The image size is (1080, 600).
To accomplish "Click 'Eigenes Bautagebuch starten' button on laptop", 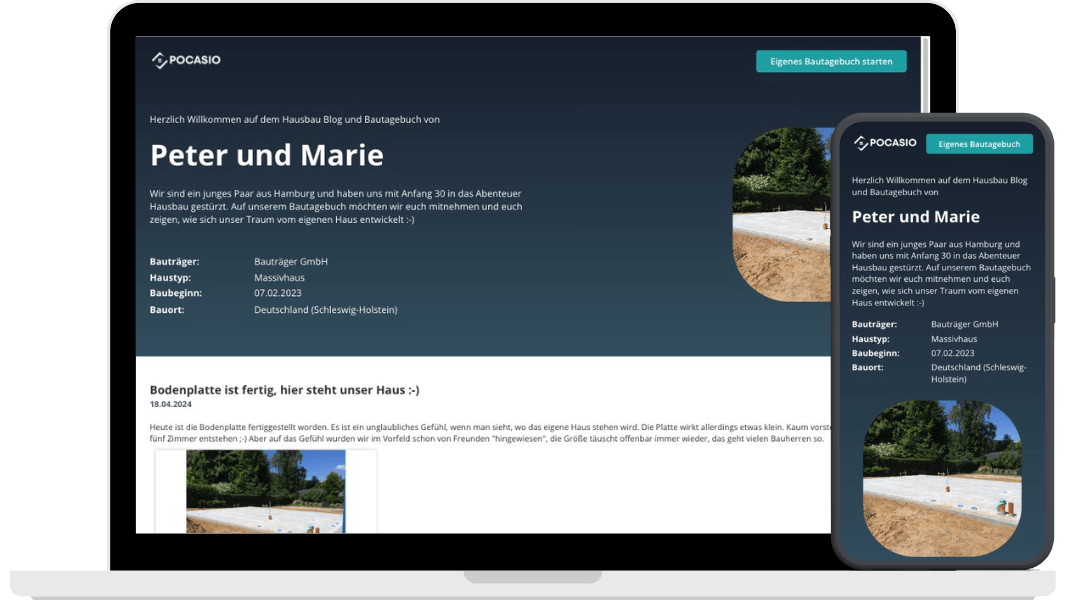I will [831, 61].
